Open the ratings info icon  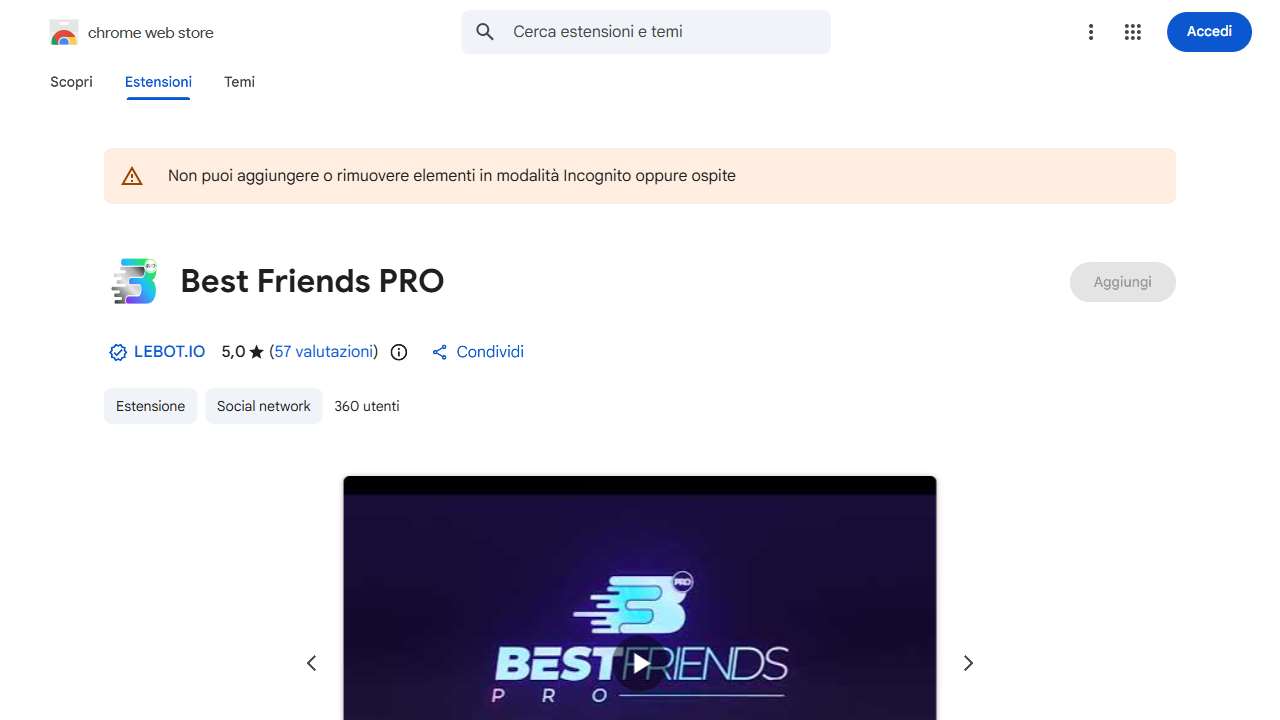tap(399, 352)
